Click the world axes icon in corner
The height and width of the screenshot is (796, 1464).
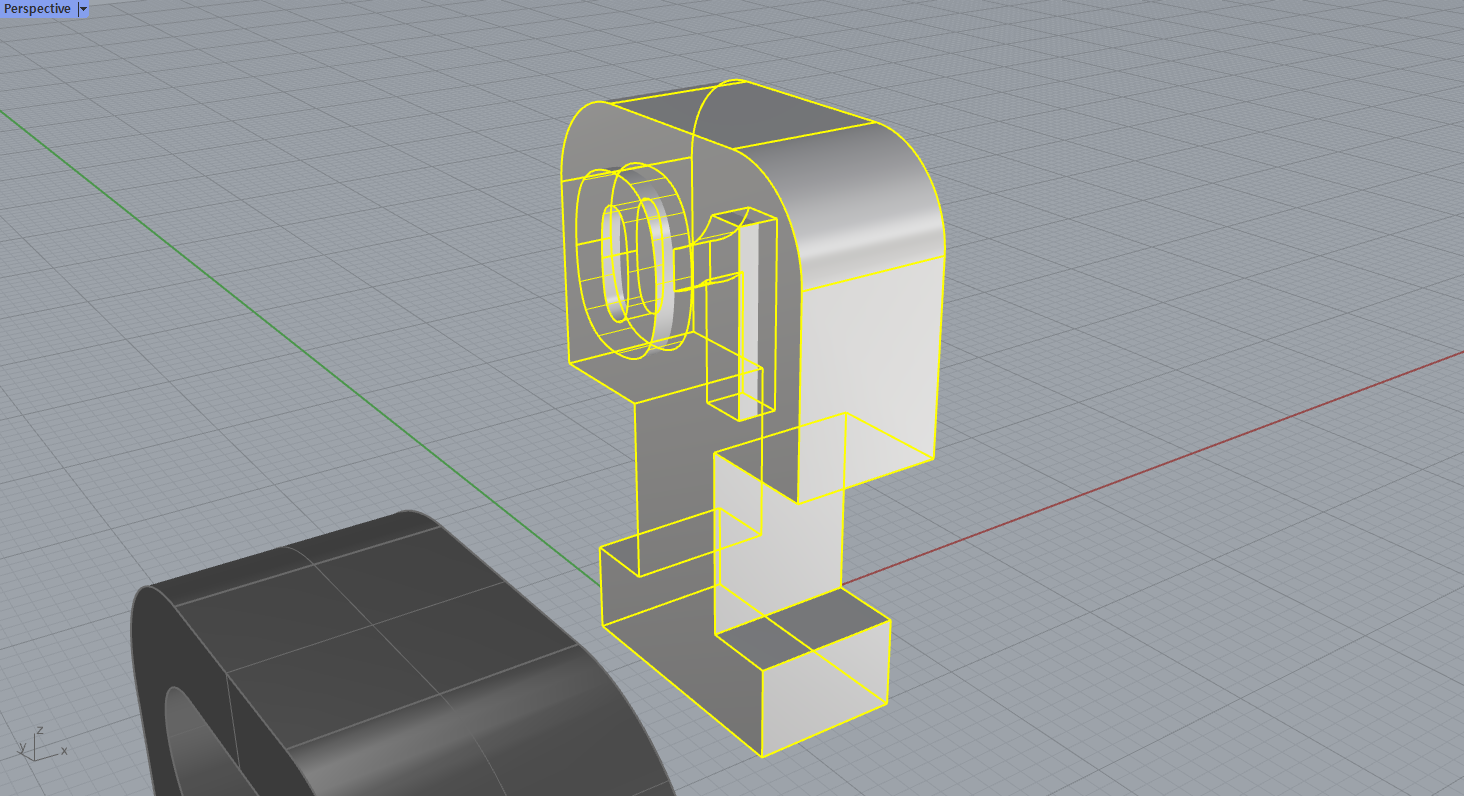point(42,743)
